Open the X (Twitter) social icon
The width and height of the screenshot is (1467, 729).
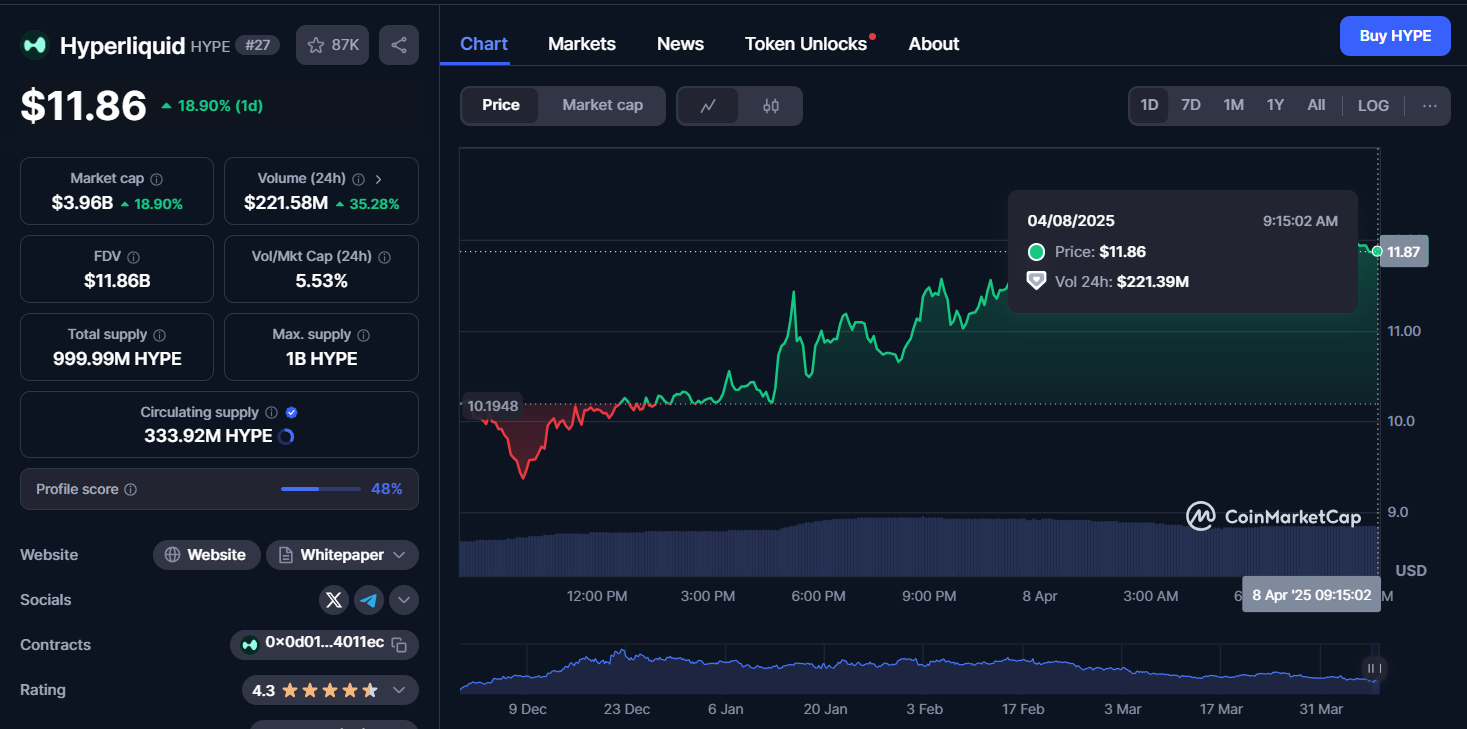334,600
